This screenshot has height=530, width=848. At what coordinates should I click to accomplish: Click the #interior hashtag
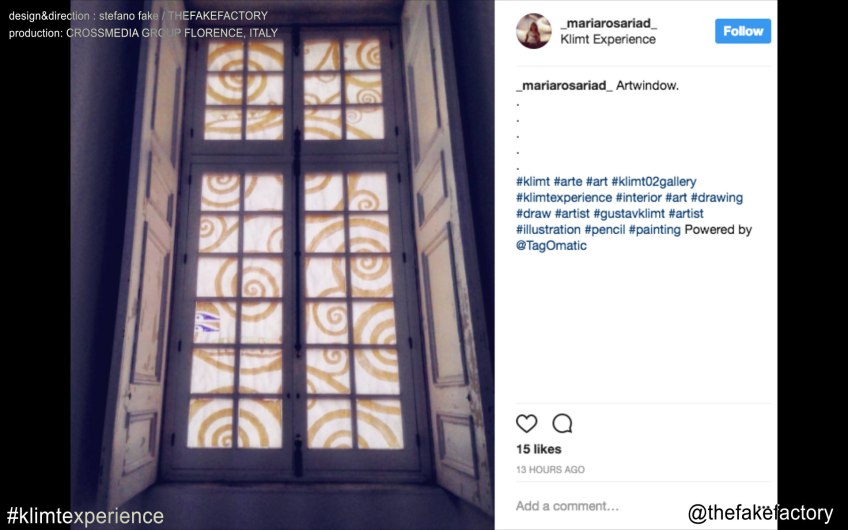point(638,198)
